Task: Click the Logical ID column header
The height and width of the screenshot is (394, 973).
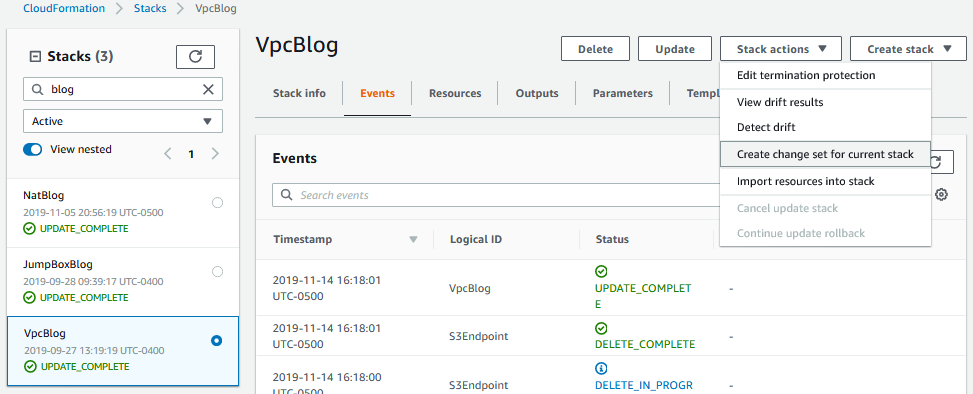Action: (476, 239)
